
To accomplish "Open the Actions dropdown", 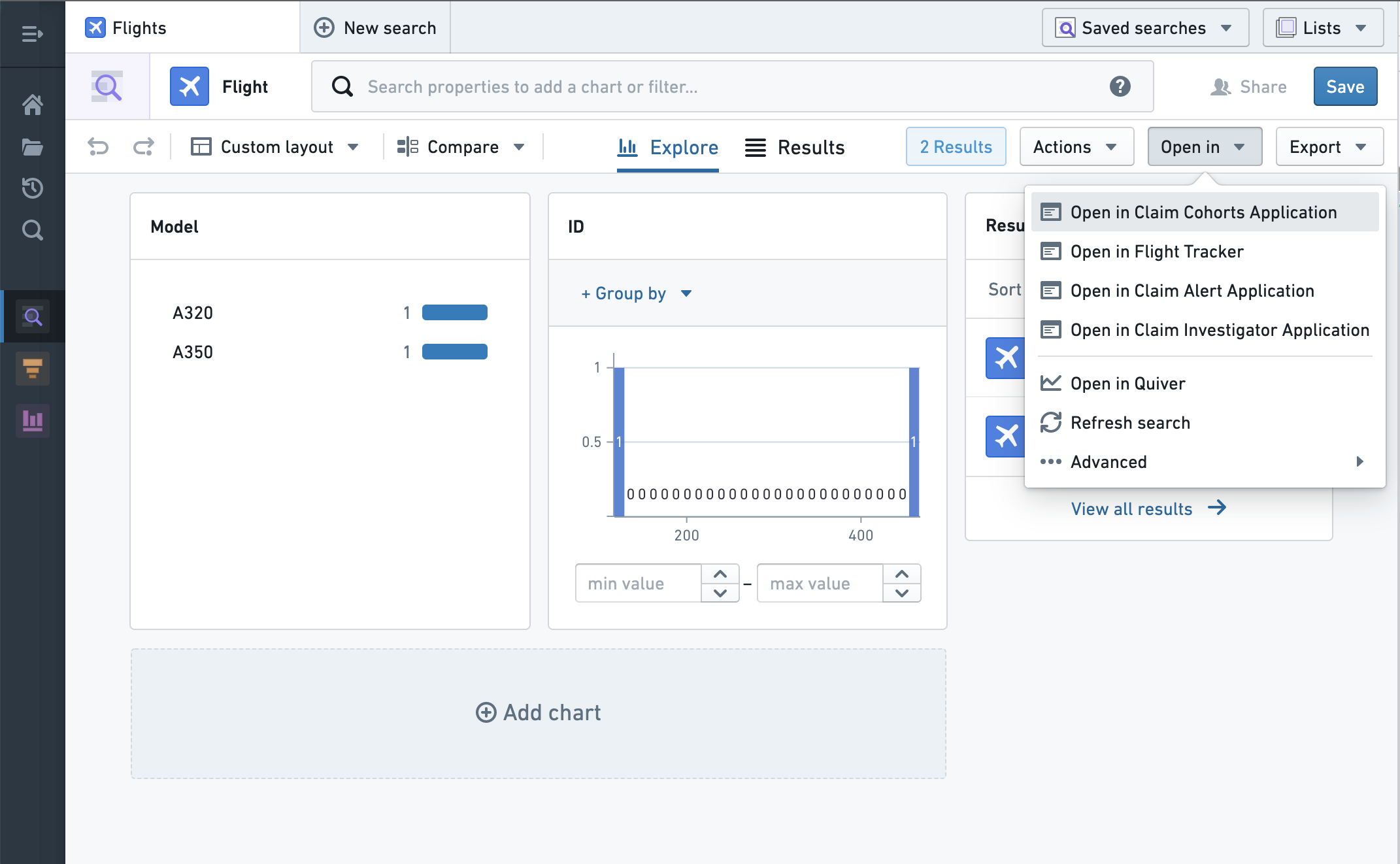I will click(1076, 147).
